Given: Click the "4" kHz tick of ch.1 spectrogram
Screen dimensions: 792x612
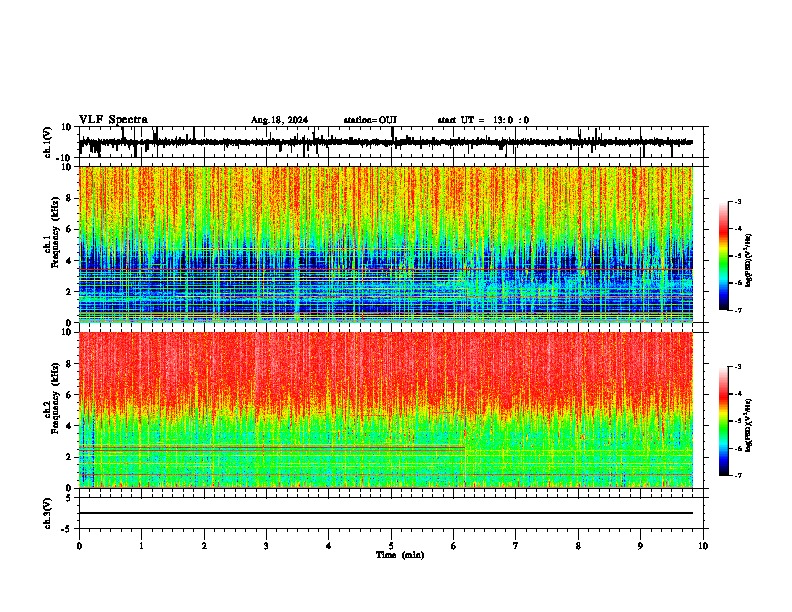Looking at the screenshot, I should click(69, 261).
